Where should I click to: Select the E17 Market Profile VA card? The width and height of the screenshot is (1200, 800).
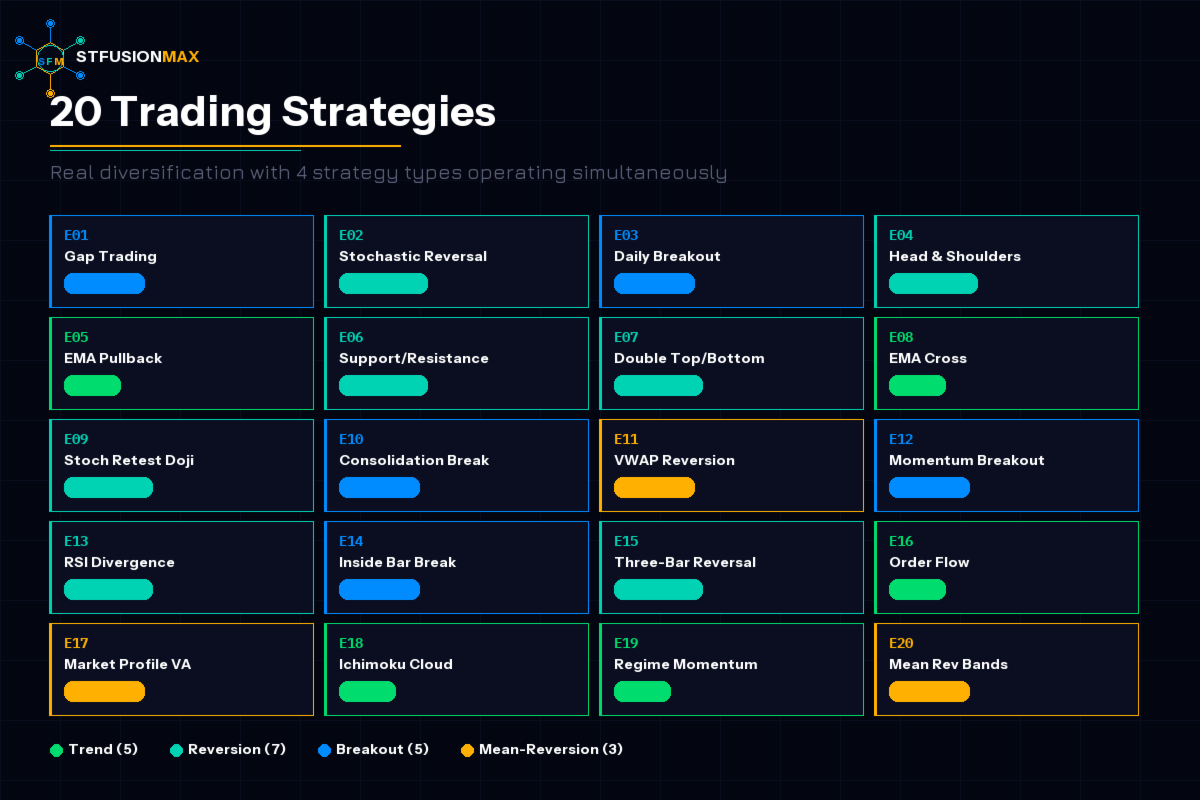tap(181, 669)
